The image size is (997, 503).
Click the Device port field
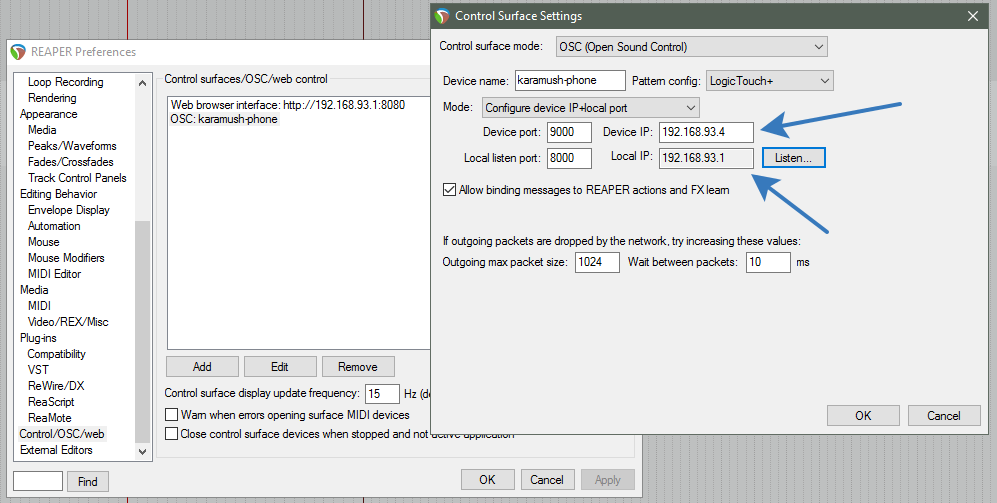[569, 132]
